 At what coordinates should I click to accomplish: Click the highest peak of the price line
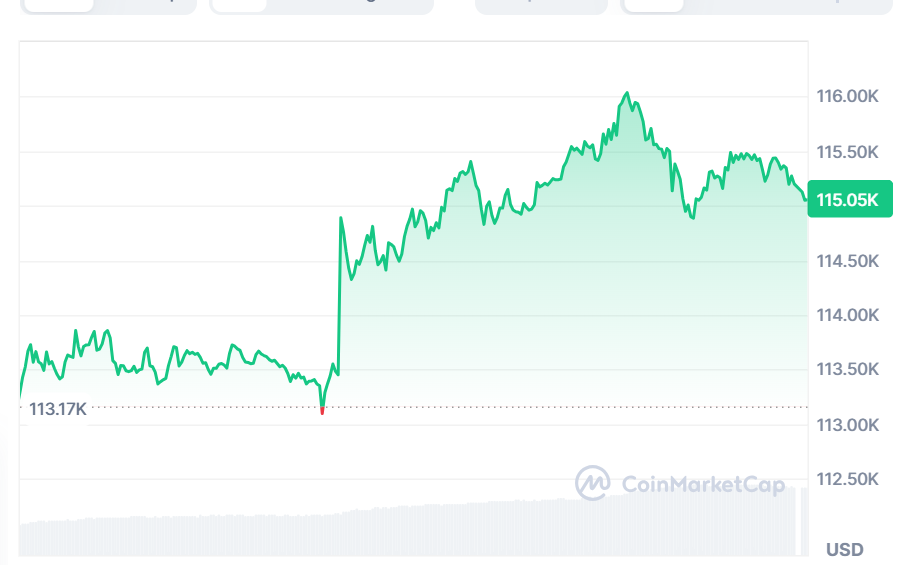pos(627,93)
